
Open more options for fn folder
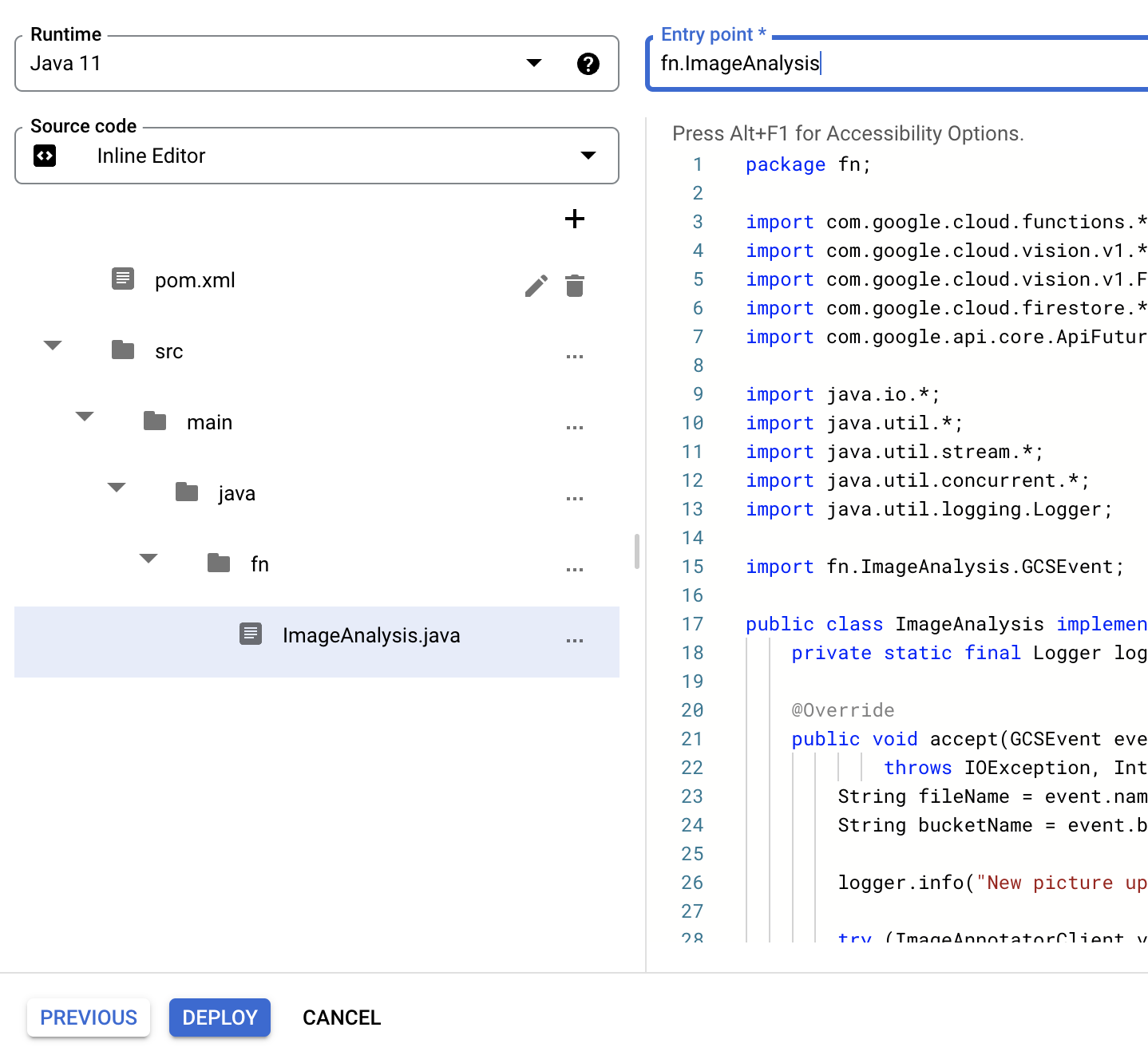[x=574, y=570]
